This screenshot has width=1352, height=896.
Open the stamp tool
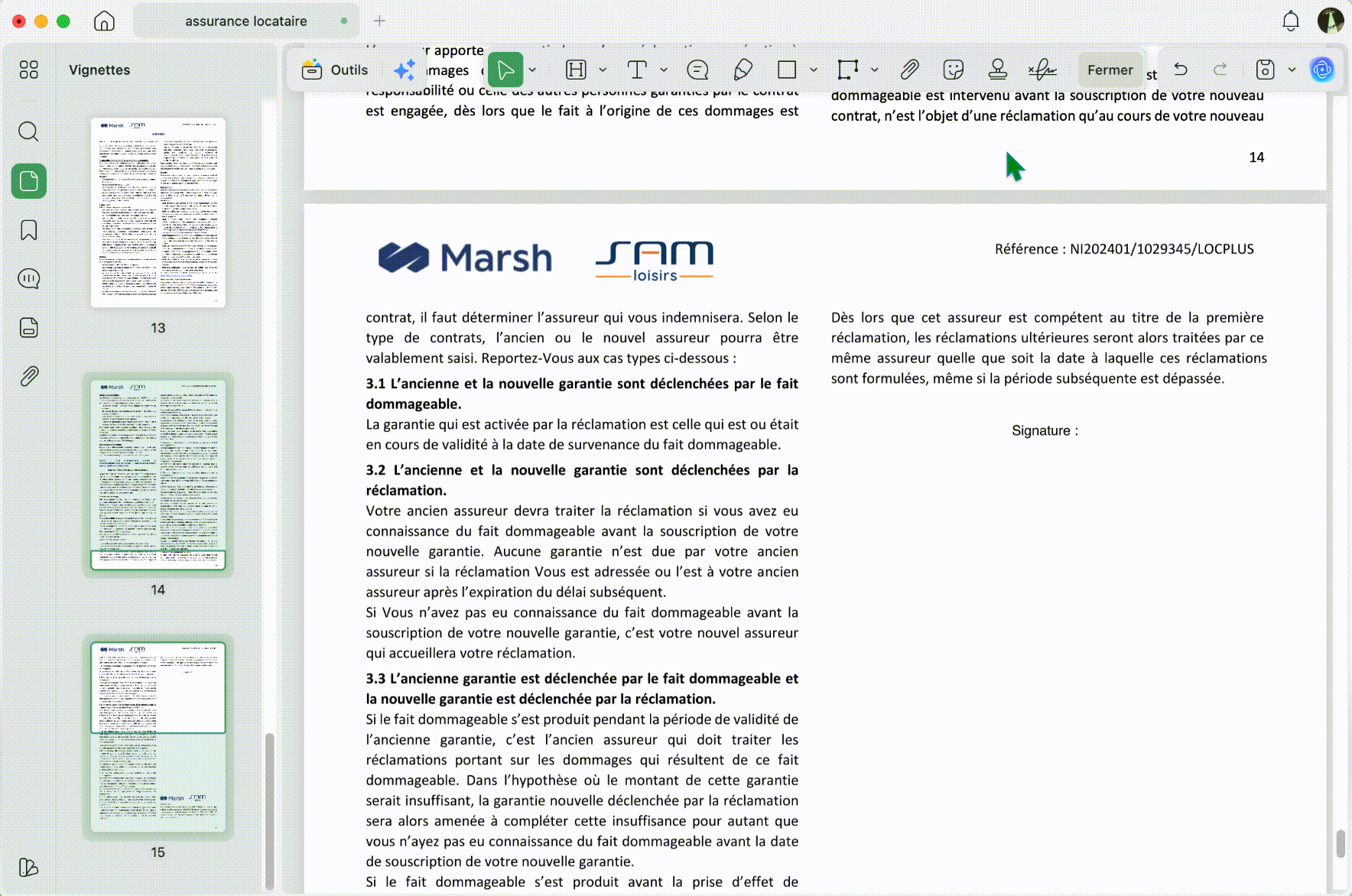pos(997,70)
